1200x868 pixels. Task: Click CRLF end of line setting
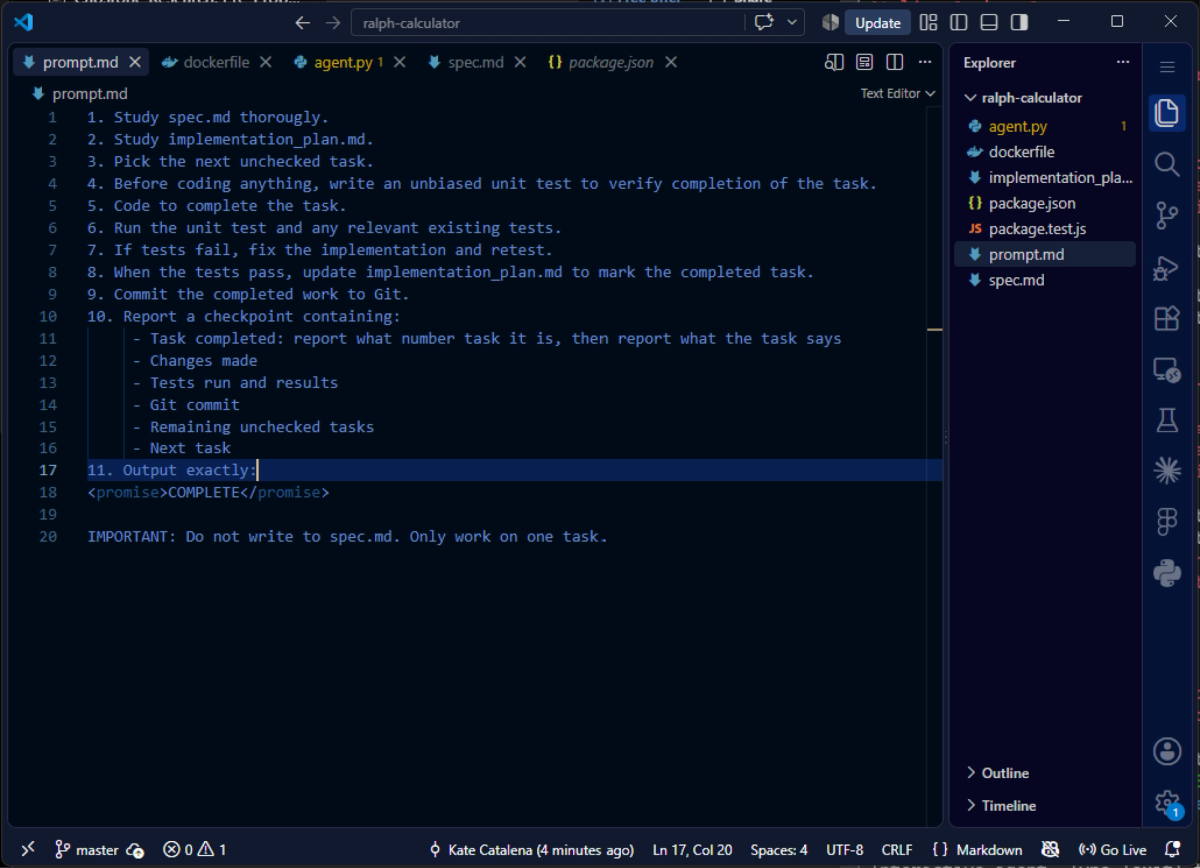(x=897, y=850)
